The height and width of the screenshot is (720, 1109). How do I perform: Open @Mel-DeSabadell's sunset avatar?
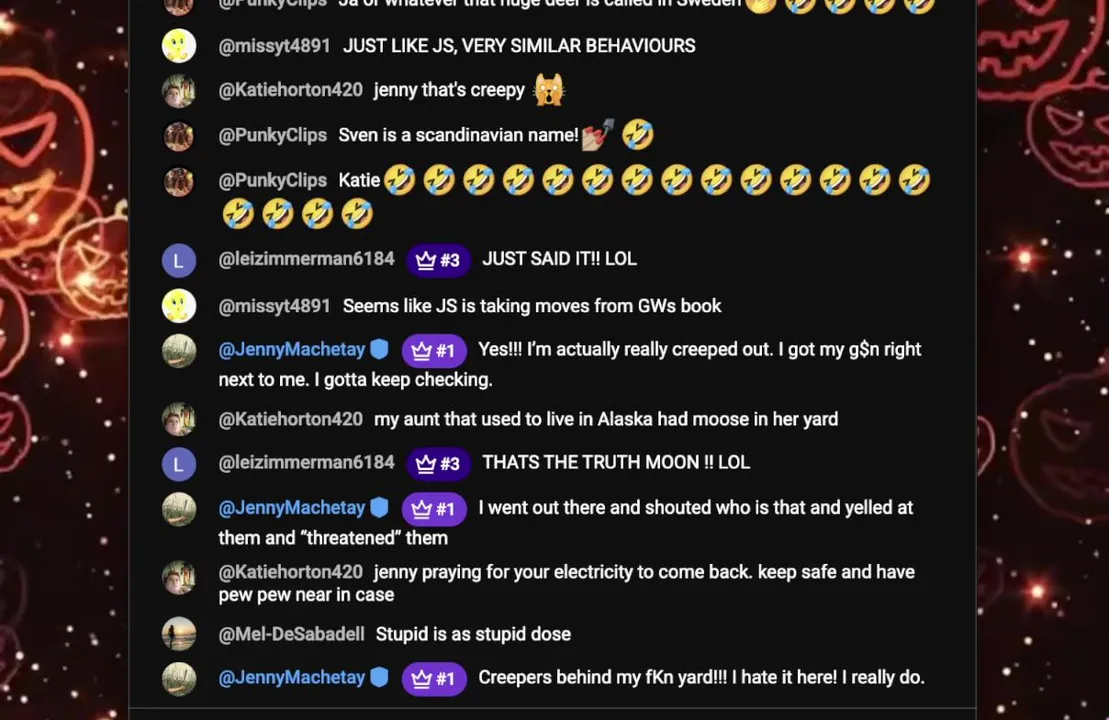pos(179,634)
